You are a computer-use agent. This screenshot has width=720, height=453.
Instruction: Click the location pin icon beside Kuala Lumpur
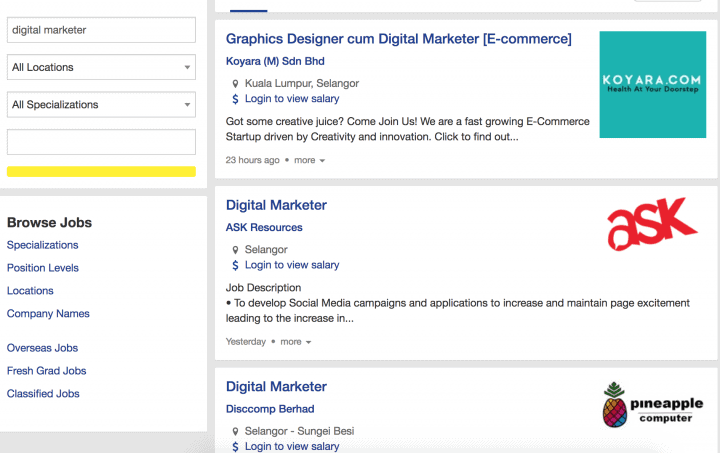(x=235, y=84)
